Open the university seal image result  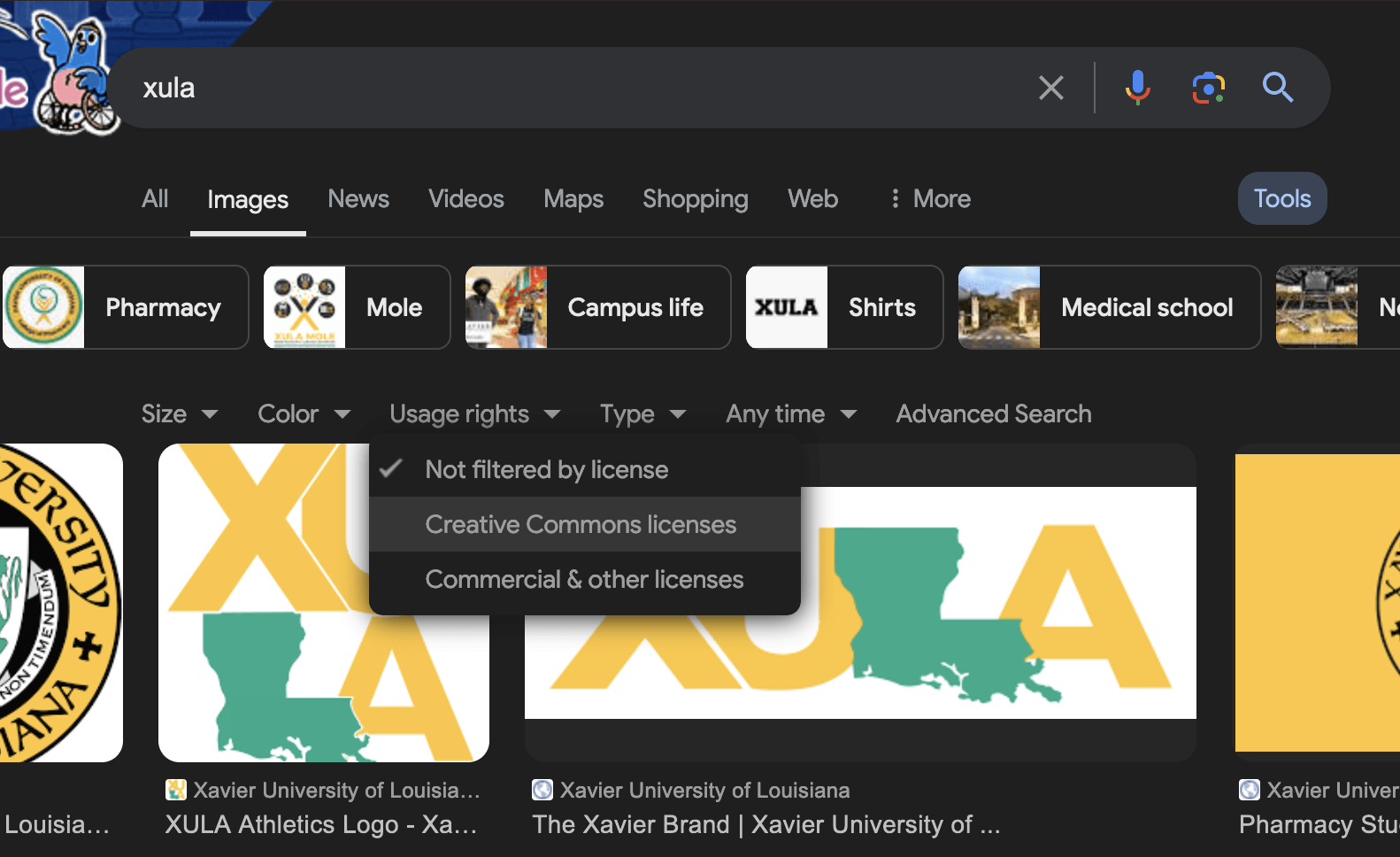click(x=61, y=603)
